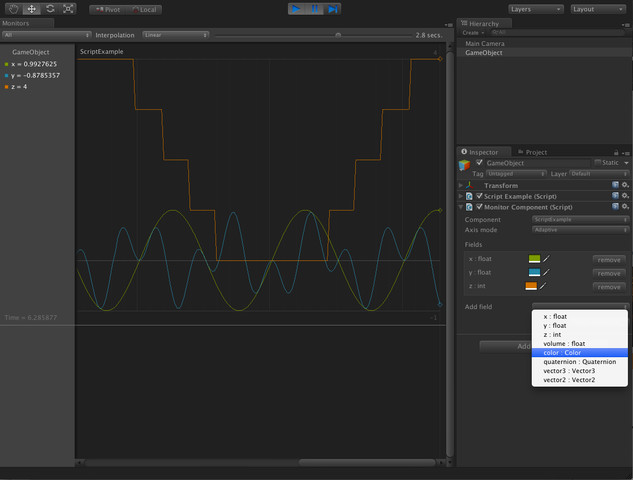Click the Play button
633x480 pixels.
(x=297, y=9)
